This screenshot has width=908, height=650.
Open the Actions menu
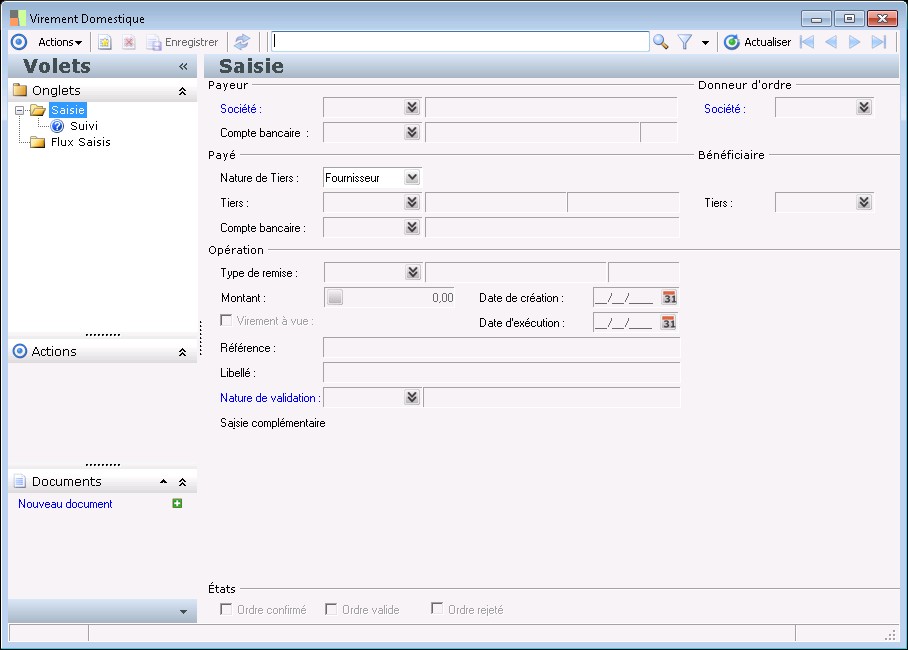59,42
